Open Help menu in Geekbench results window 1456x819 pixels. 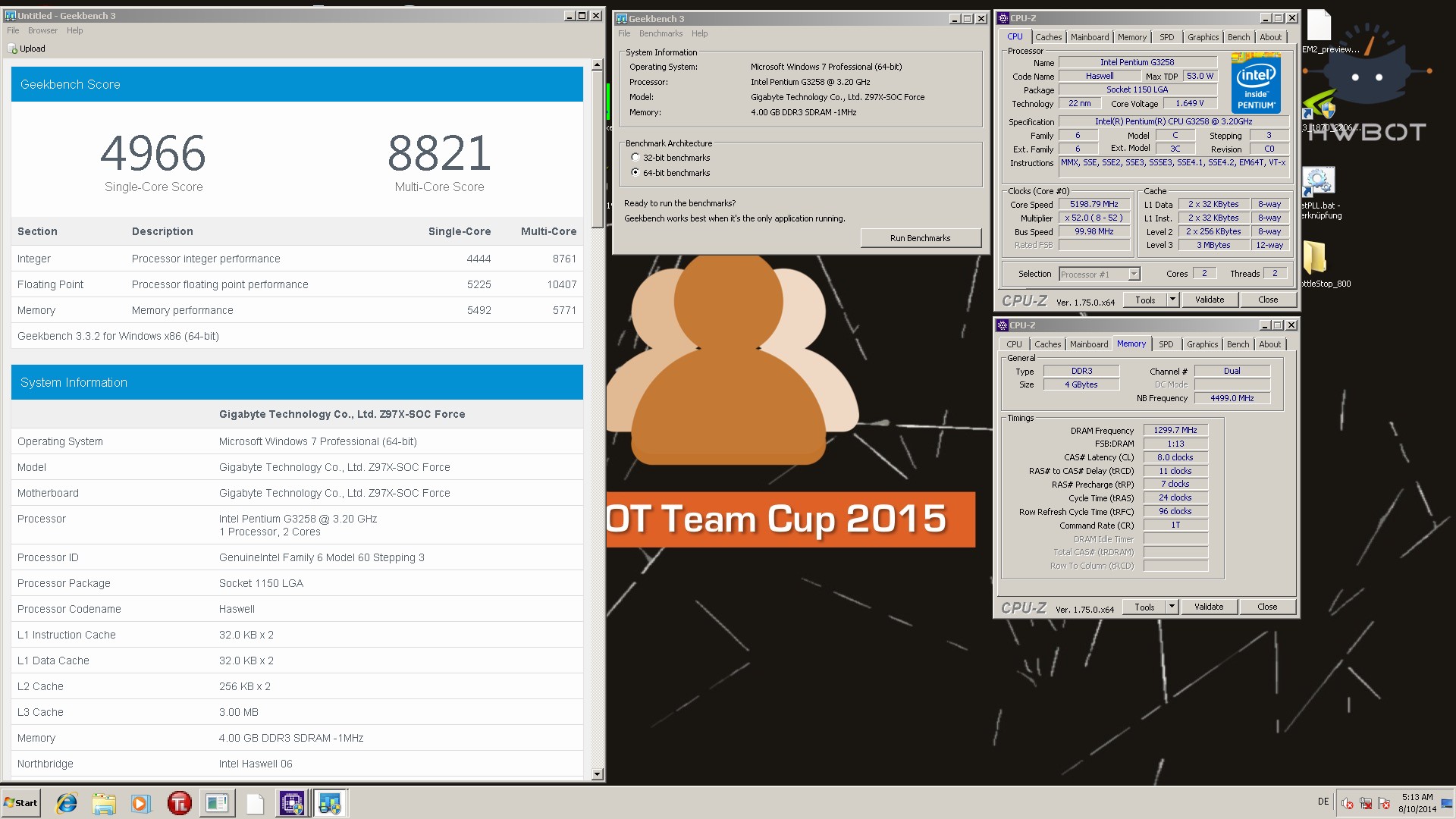tap(74, 30)
